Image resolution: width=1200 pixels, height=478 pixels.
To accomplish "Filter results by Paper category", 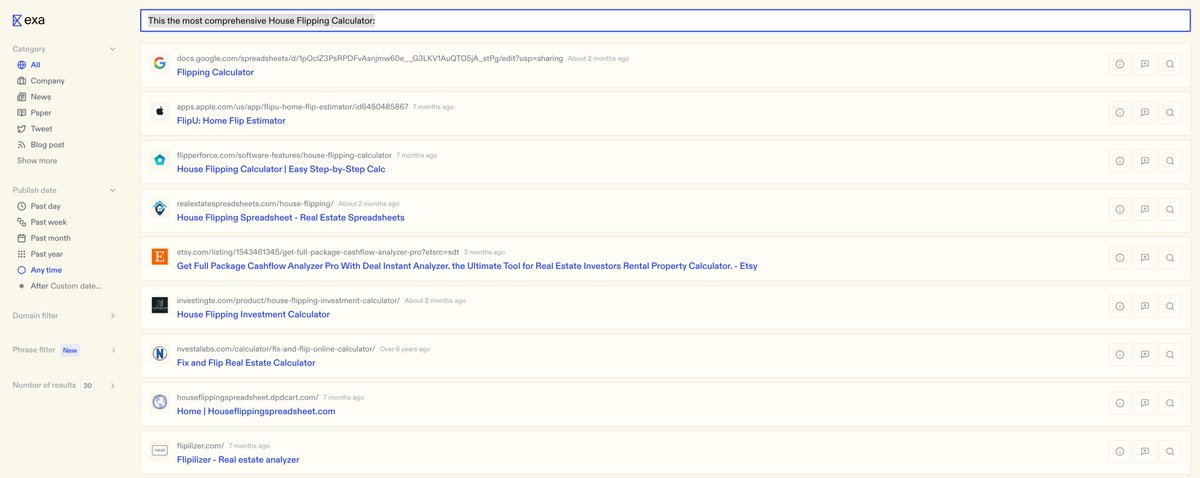I will [34, 113].
